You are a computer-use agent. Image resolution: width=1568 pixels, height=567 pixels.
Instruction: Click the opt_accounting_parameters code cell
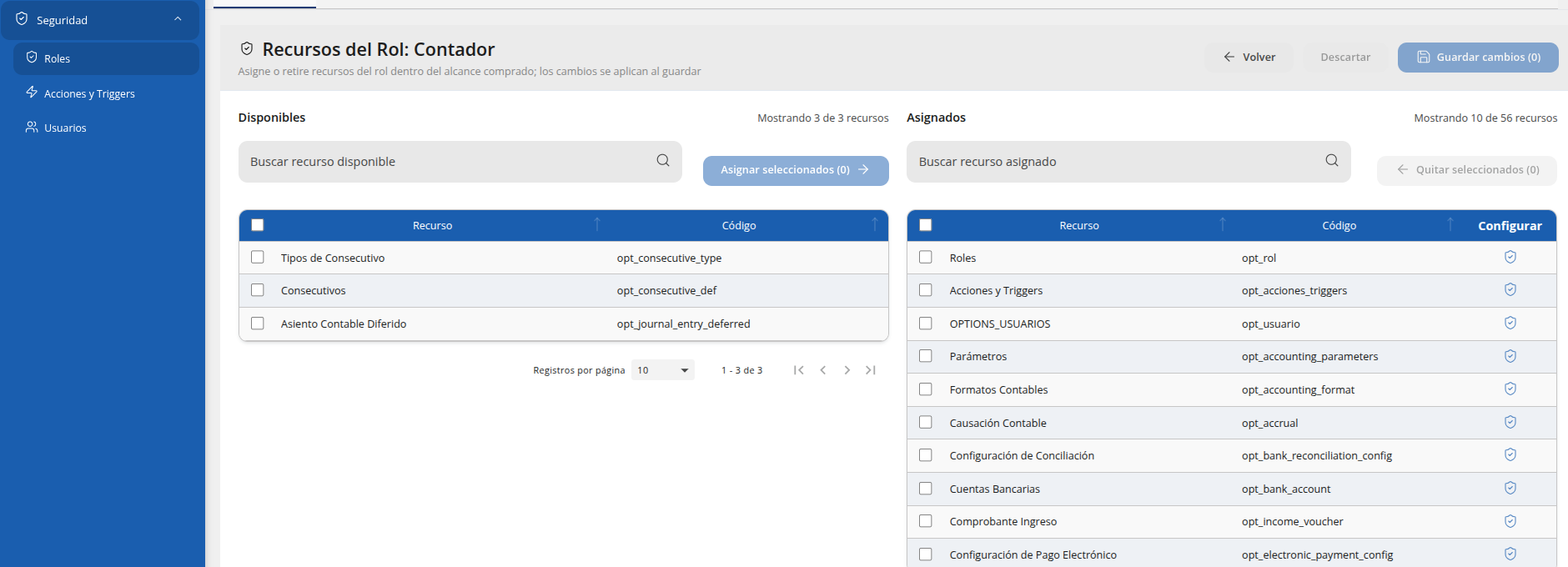[x=1309, y=357]
